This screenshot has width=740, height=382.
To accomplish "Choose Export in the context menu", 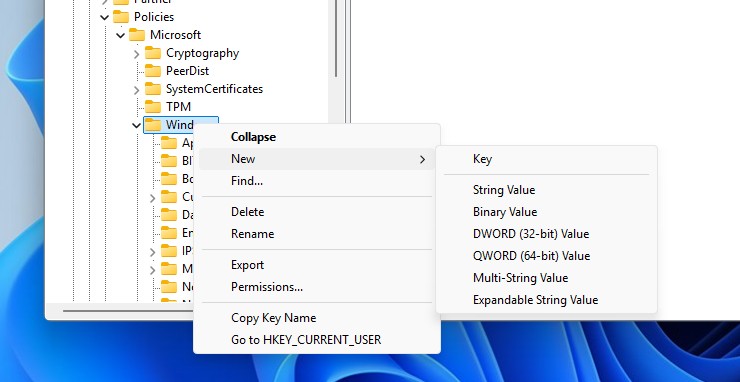I will (317, 265).
